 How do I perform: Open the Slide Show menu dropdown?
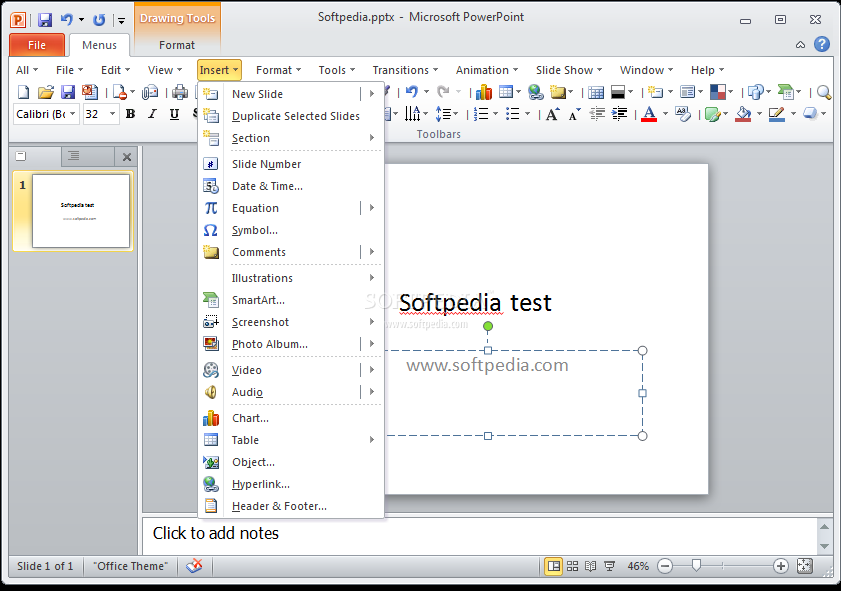click(569, 70)
